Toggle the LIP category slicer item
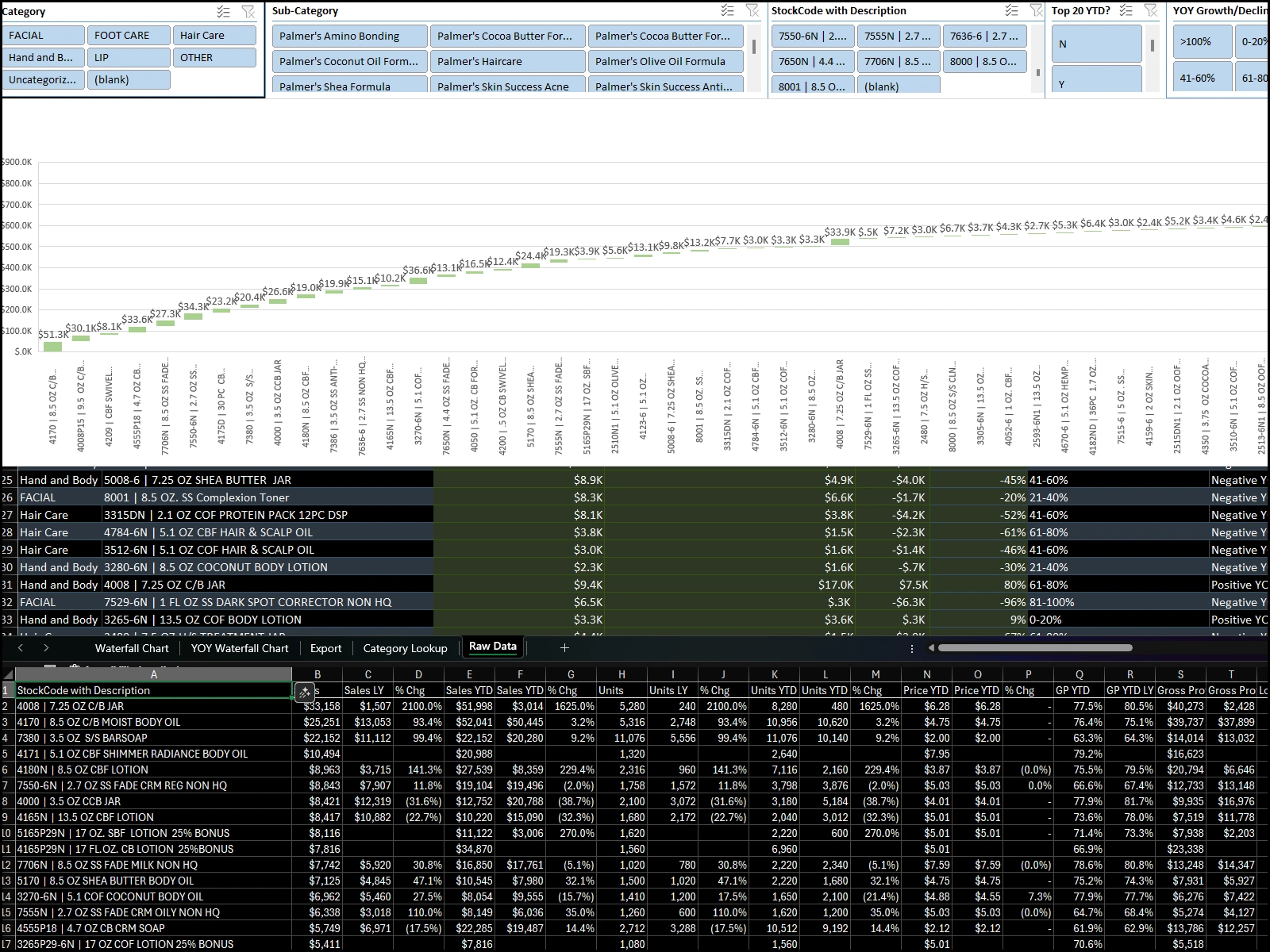The height and width of the screenshot is (952, 1270). pos(129,58)
